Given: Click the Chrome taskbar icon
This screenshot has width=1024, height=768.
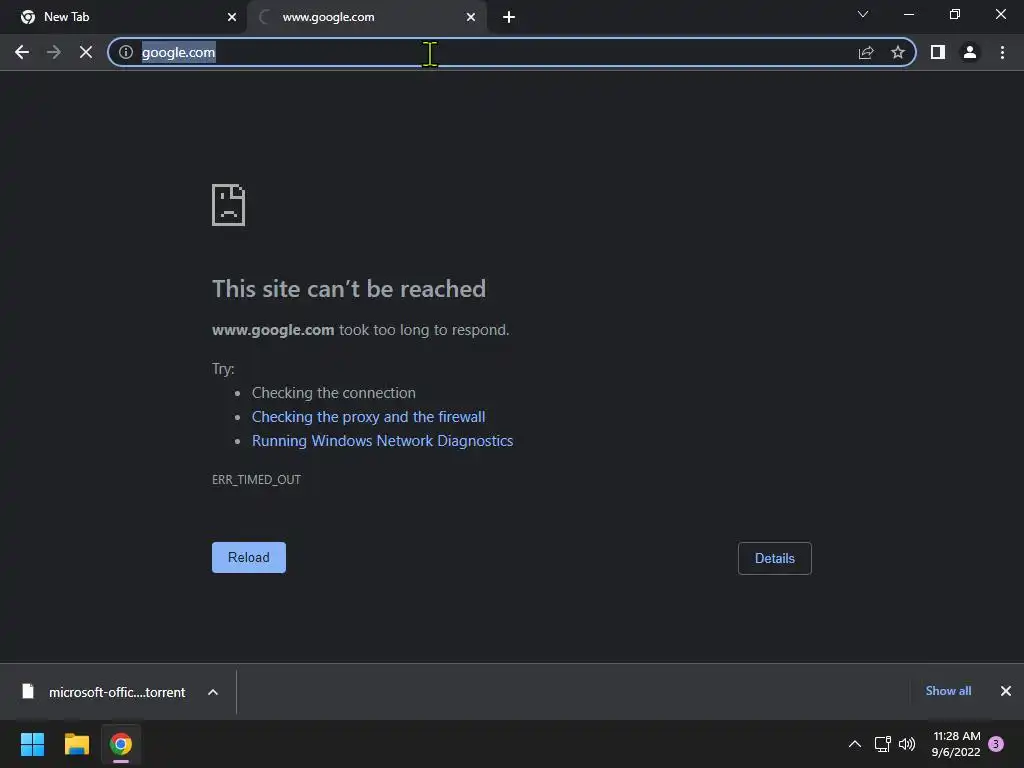Looking at the screenshot, I should (121, 744).
